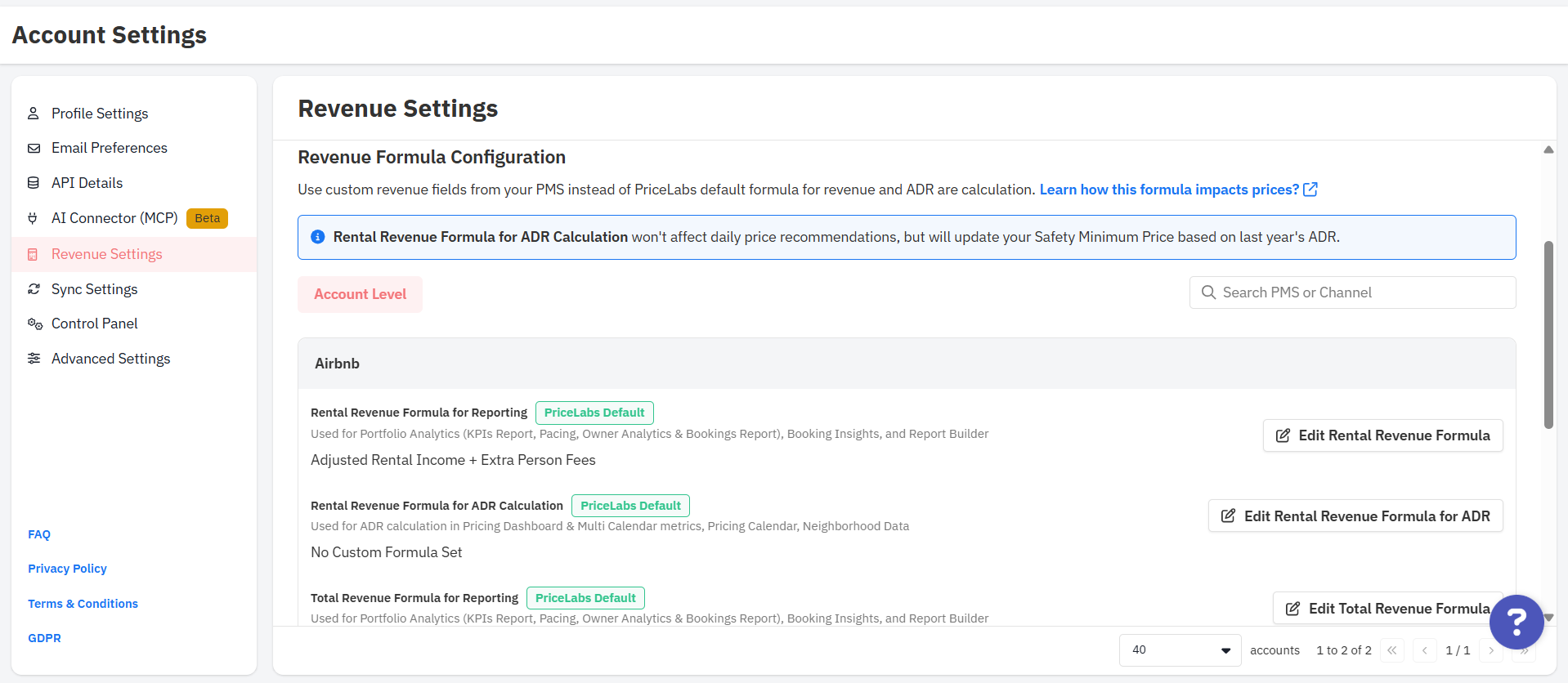Click the Advanced Settings sliders icon
The image size is (1568, 683).
[34, 359]
